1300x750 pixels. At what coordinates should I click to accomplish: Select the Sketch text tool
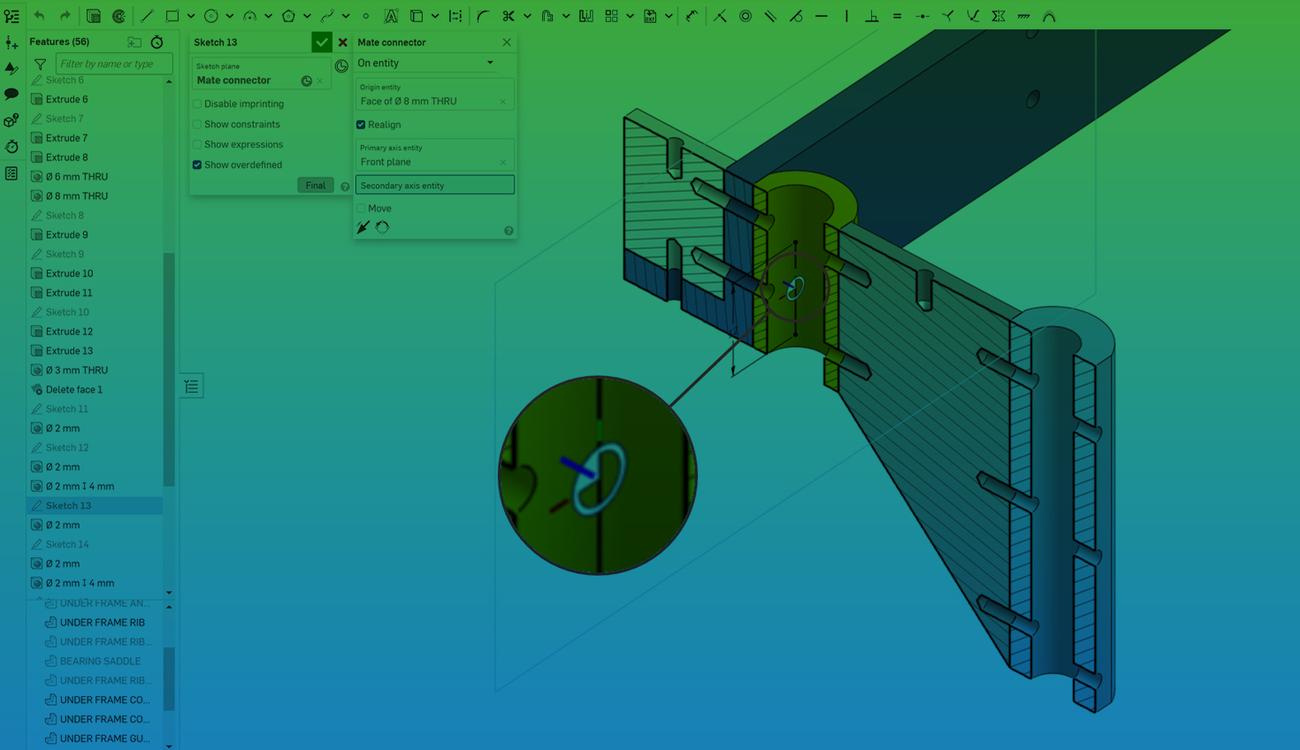pos(390,15)
